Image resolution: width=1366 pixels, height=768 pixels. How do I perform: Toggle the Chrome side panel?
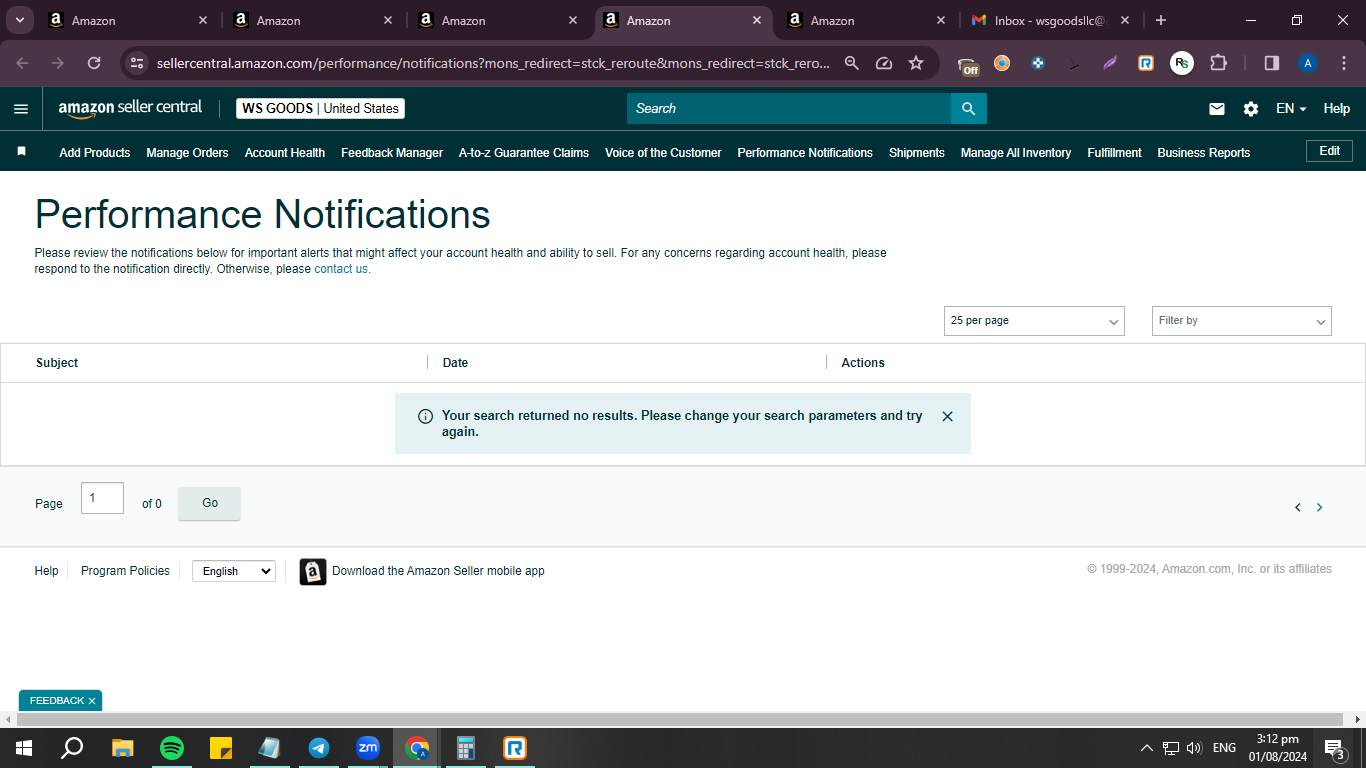(x=1272, y=63)
